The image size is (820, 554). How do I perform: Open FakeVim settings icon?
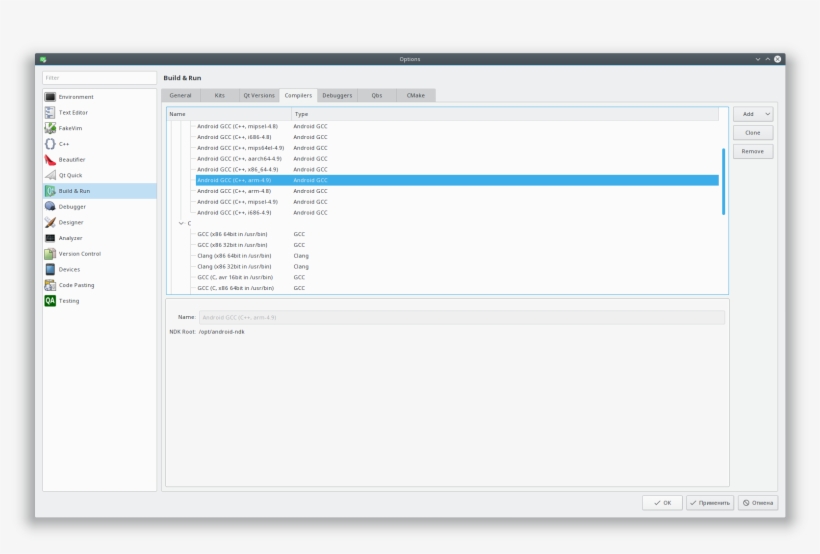[50, 128]
